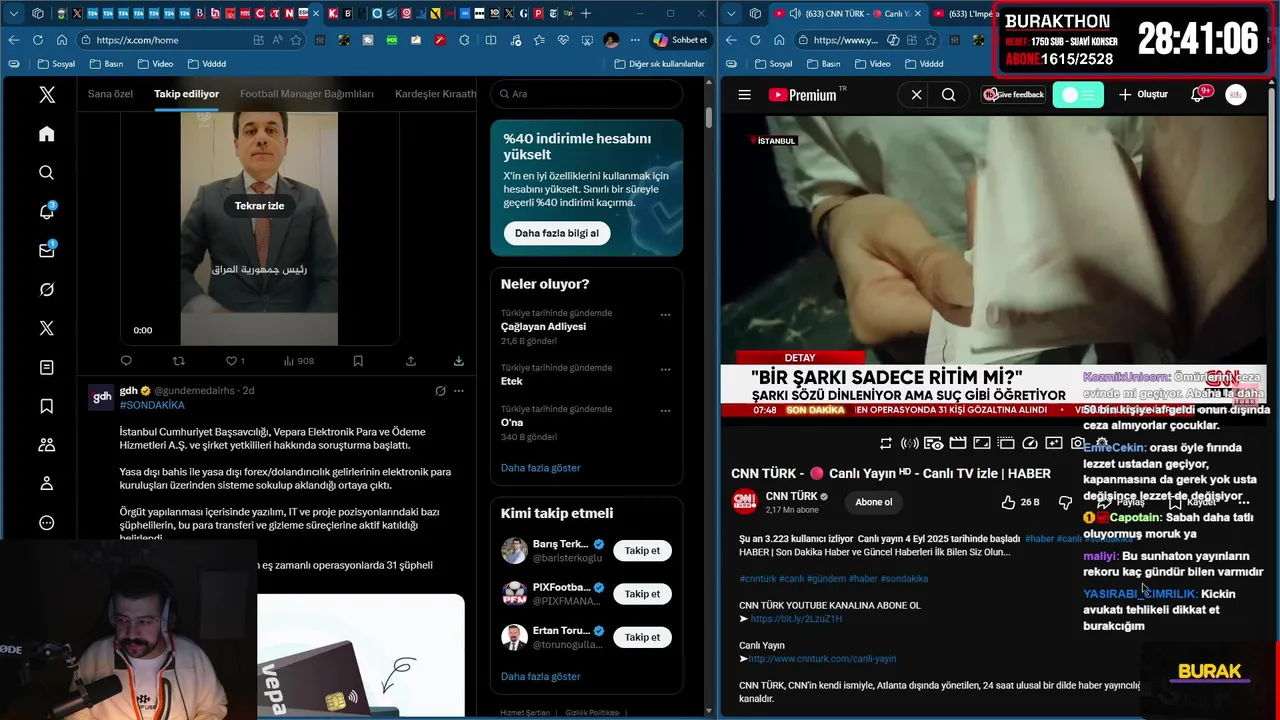Open Lists icon in the X sidebar
Screen dimensions: 1280x720
pos(47,368)
